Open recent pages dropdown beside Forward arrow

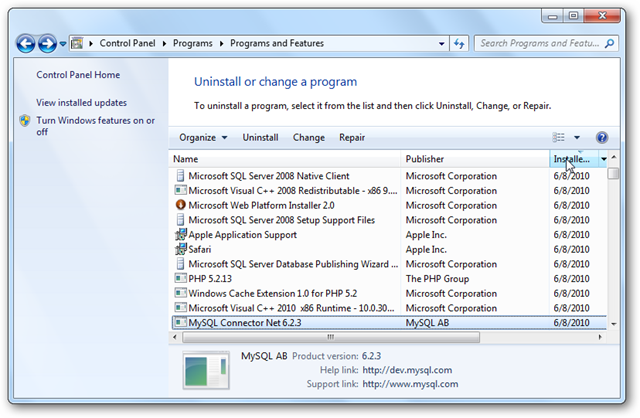pos(63,43)
